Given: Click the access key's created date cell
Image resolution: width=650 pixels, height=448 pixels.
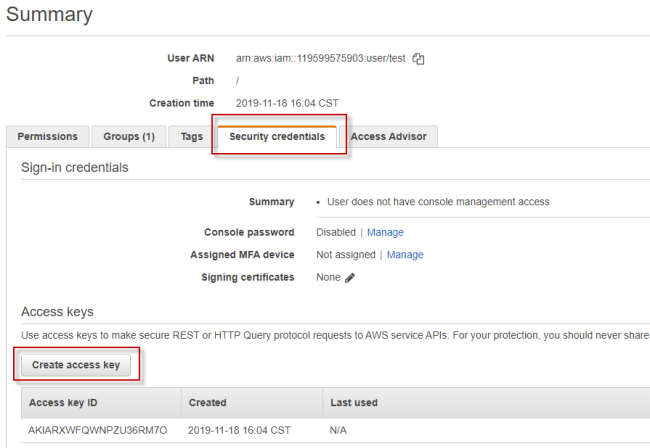Looking at the screenshot, I should click(239, 430).
